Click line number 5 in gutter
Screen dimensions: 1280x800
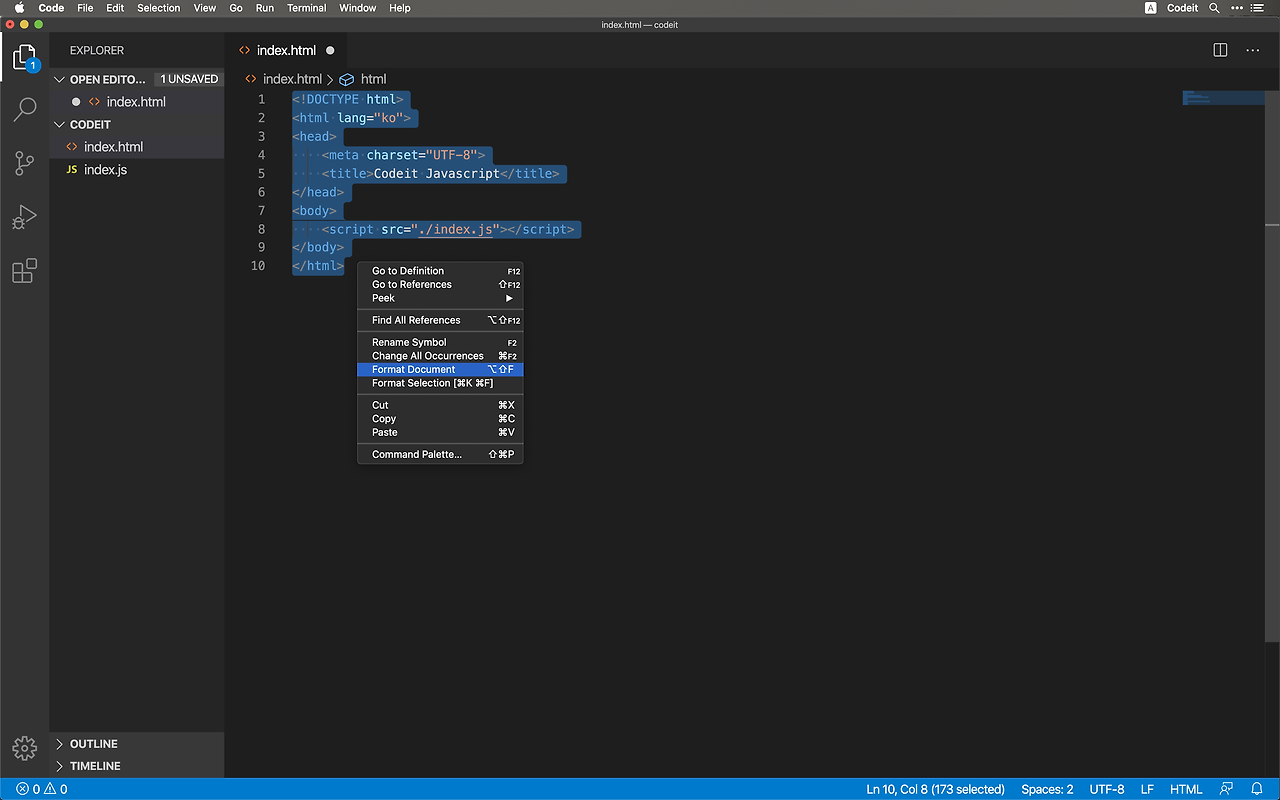261,173
